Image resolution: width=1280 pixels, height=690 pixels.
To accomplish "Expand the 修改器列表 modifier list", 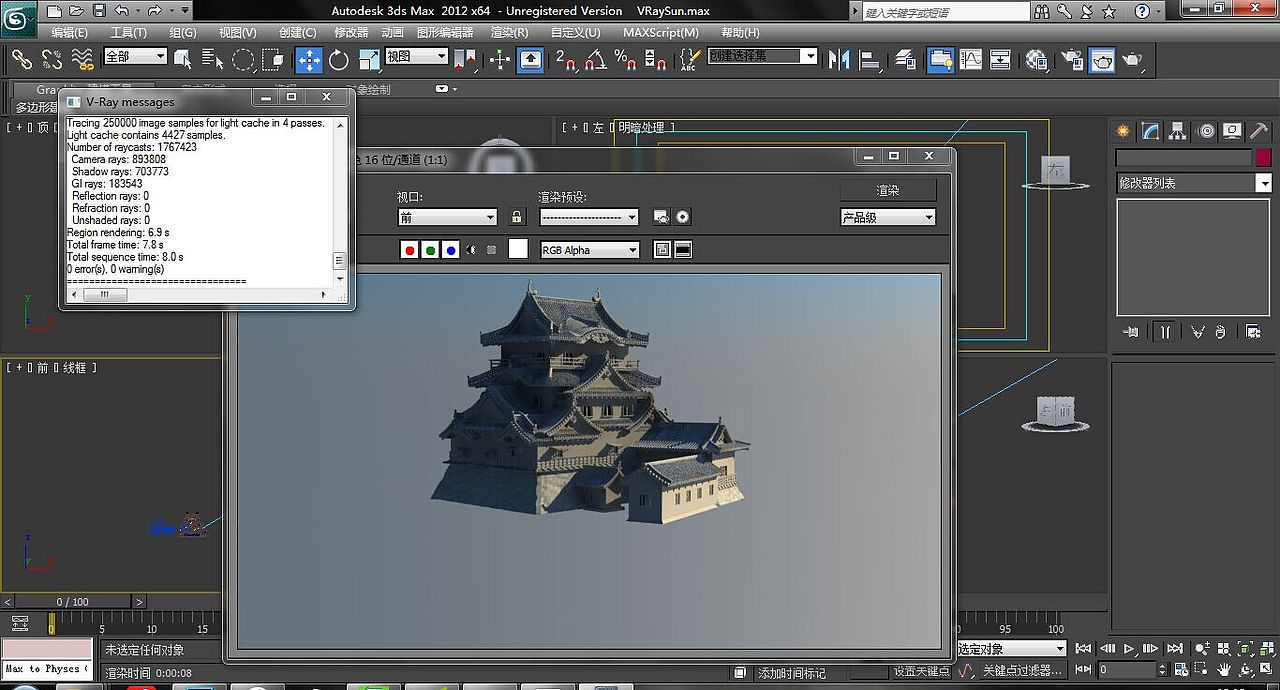I will pyautogui.click(x=1265, y=182).
